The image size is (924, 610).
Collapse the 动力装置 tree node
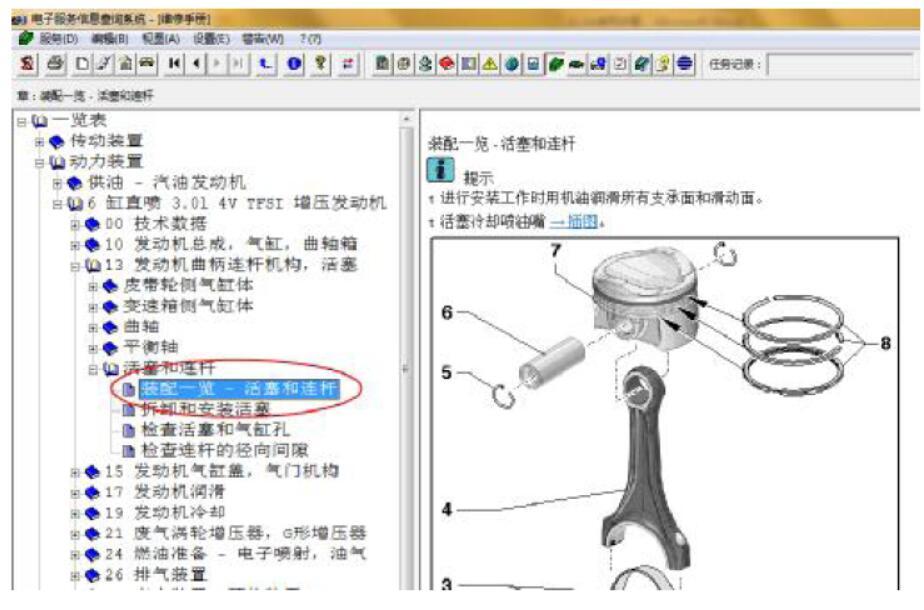pos(39,162)
